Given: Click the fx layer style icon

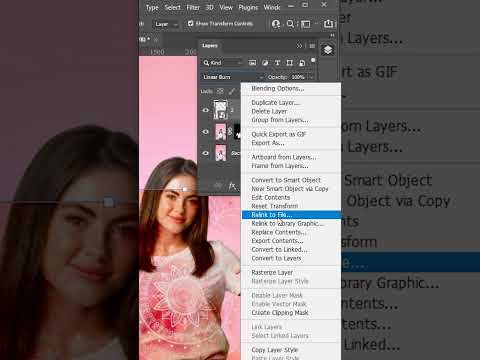Looking at the screenshot, I should coord(232,186).
